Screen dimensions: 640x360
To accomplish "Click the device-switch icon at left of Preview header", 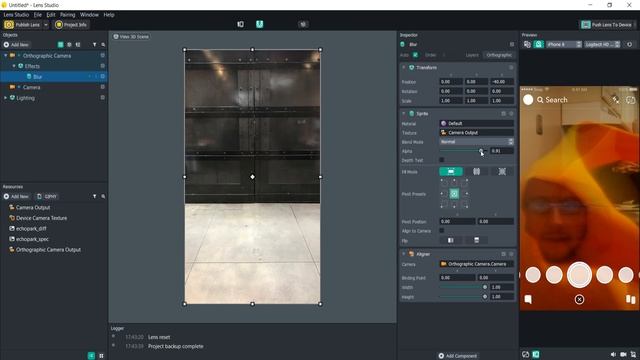I will click(x=527, y=44).
